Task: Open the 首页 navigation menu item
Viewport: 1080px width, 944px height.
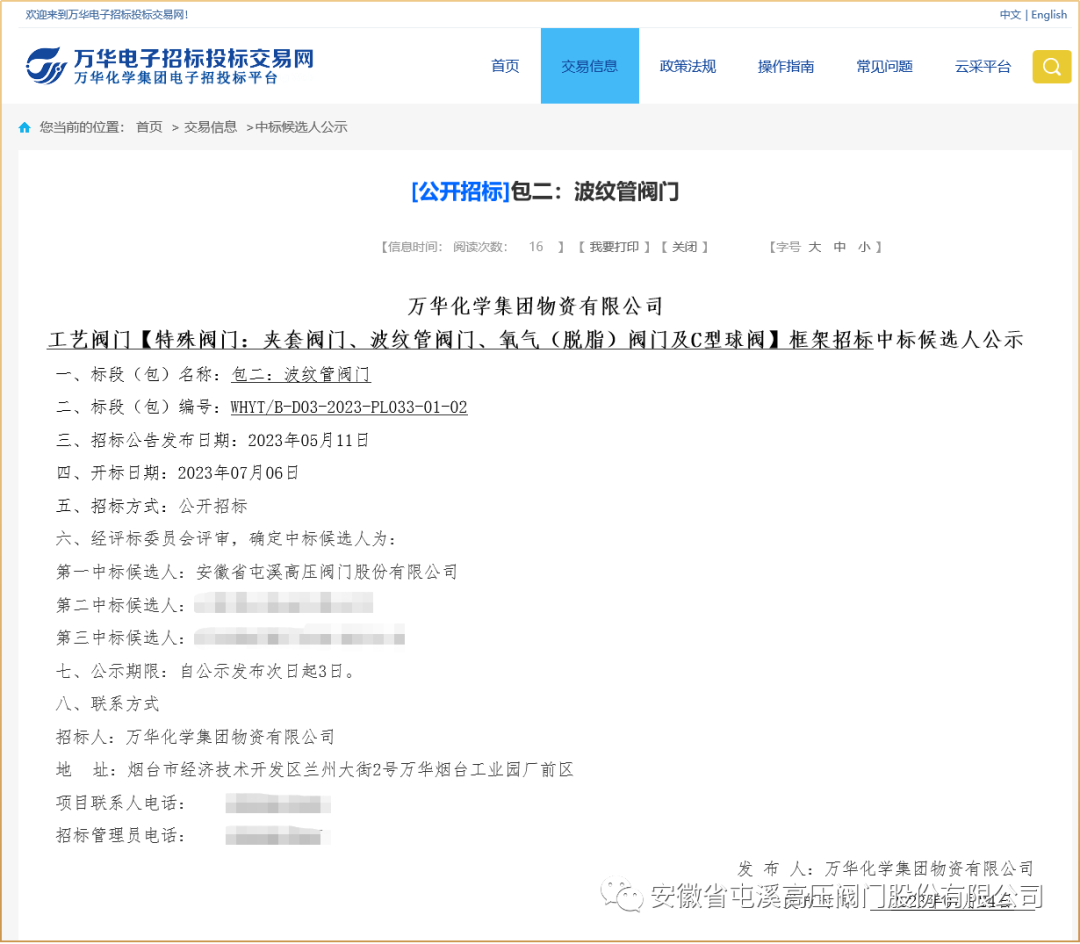Action: click(x=505, y=66)
